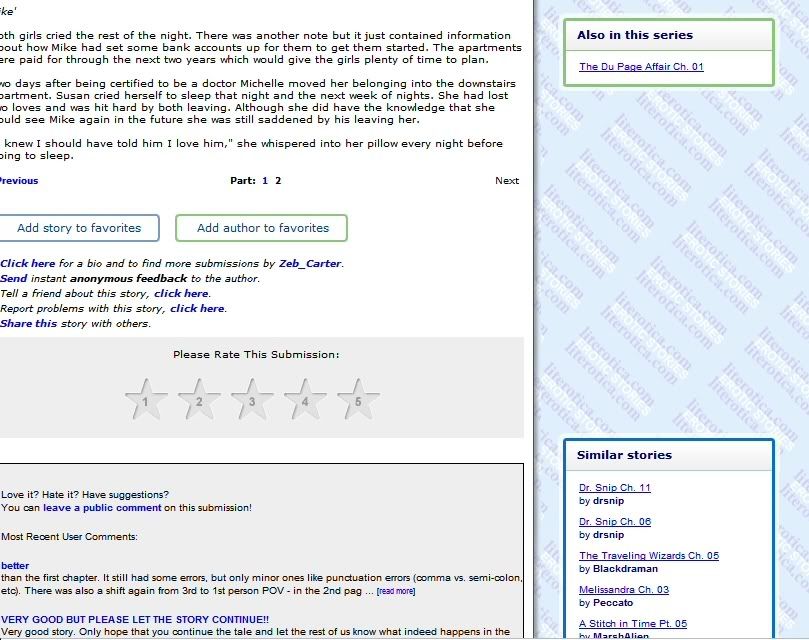The image size is (809, 640).
Task: Rate the story two stars
Action: point(199,399)
